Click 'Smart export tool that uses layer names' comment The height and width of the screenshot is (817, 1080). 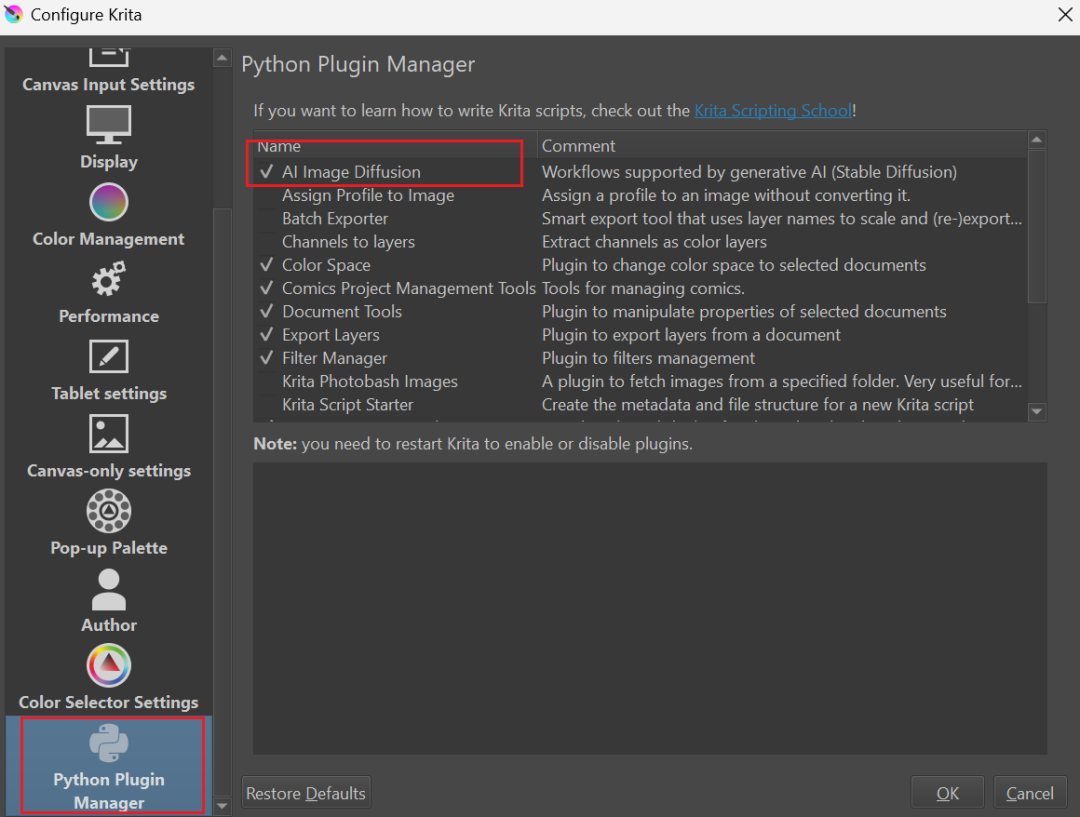click(x=782, y=218)
